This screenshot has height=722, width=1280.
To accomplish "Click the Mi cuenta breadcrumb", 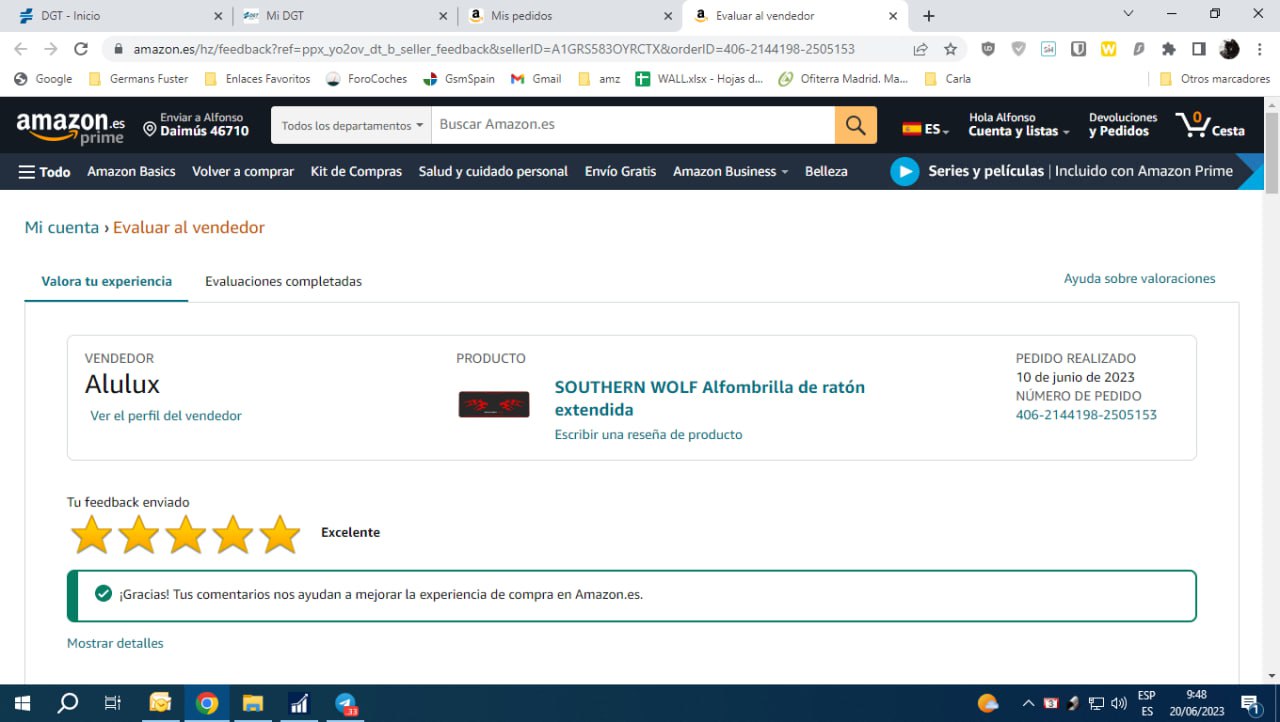I will pos(62,227).
